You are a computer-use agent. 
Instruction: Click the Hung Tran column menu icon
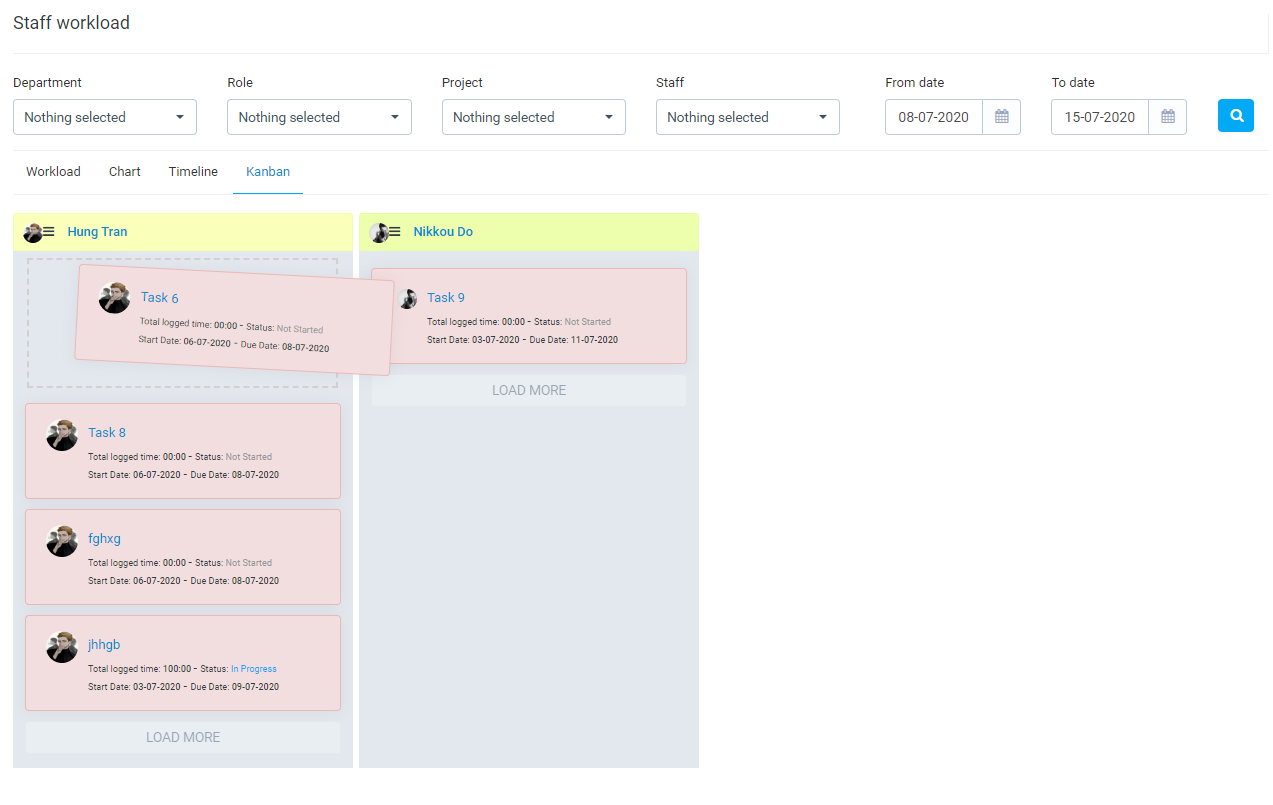(49, 232)
